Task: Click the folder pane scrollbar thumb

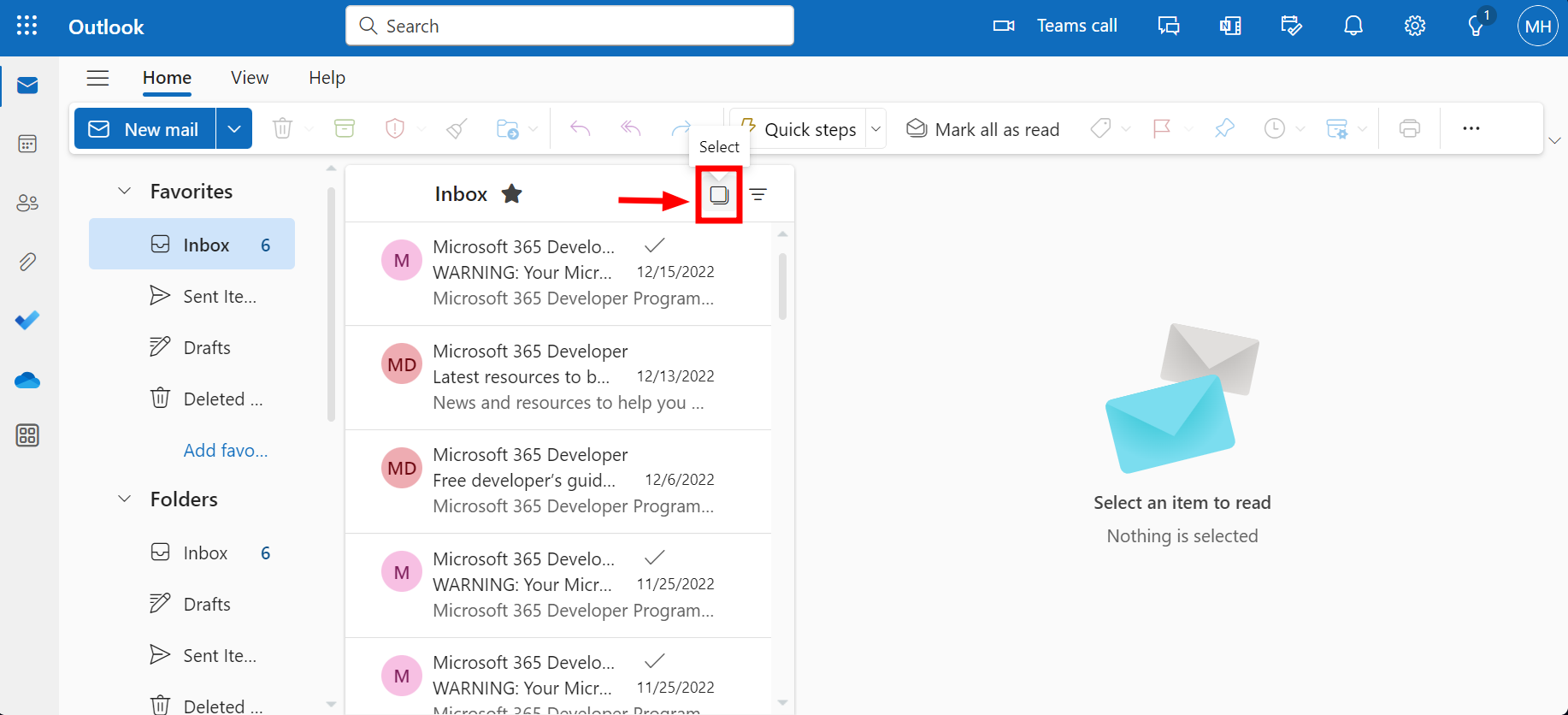Action: [331, 304]
